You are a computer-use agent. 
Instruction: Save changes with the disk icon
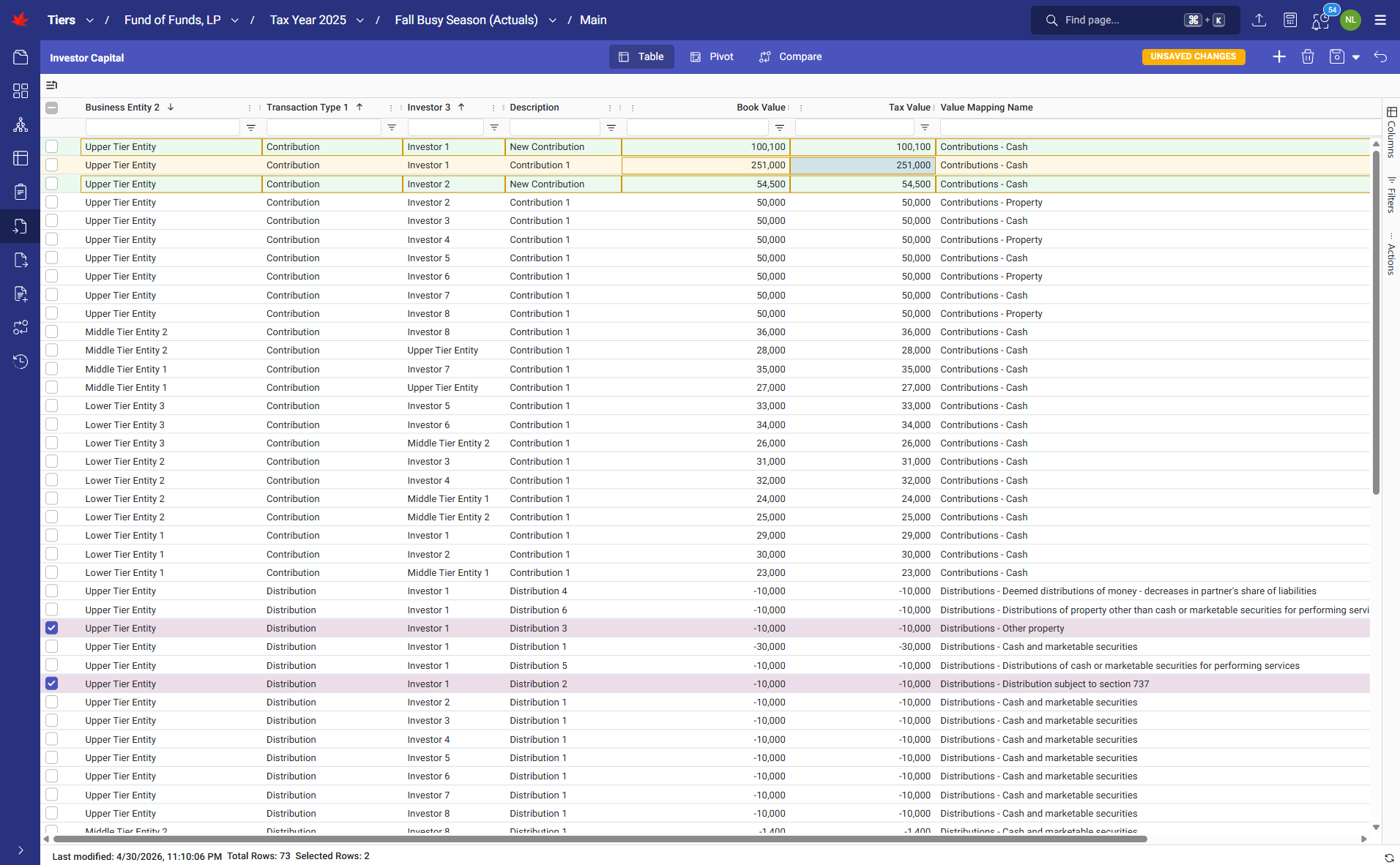click(x=1337, y=57)
